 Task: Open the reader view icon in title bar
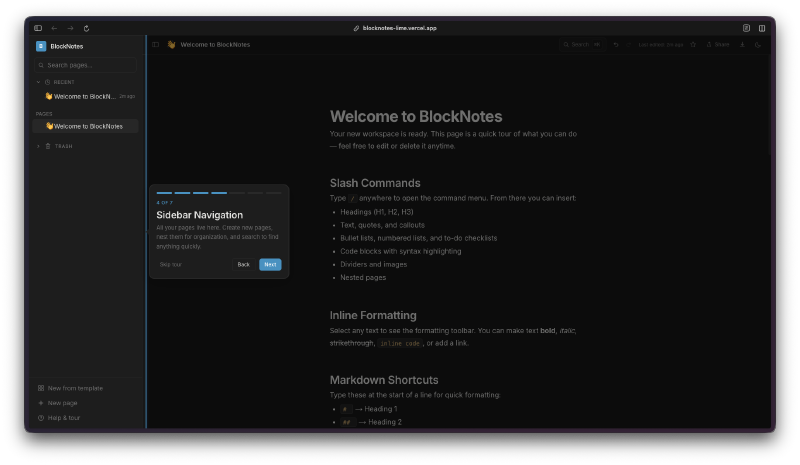click(746, 28)
